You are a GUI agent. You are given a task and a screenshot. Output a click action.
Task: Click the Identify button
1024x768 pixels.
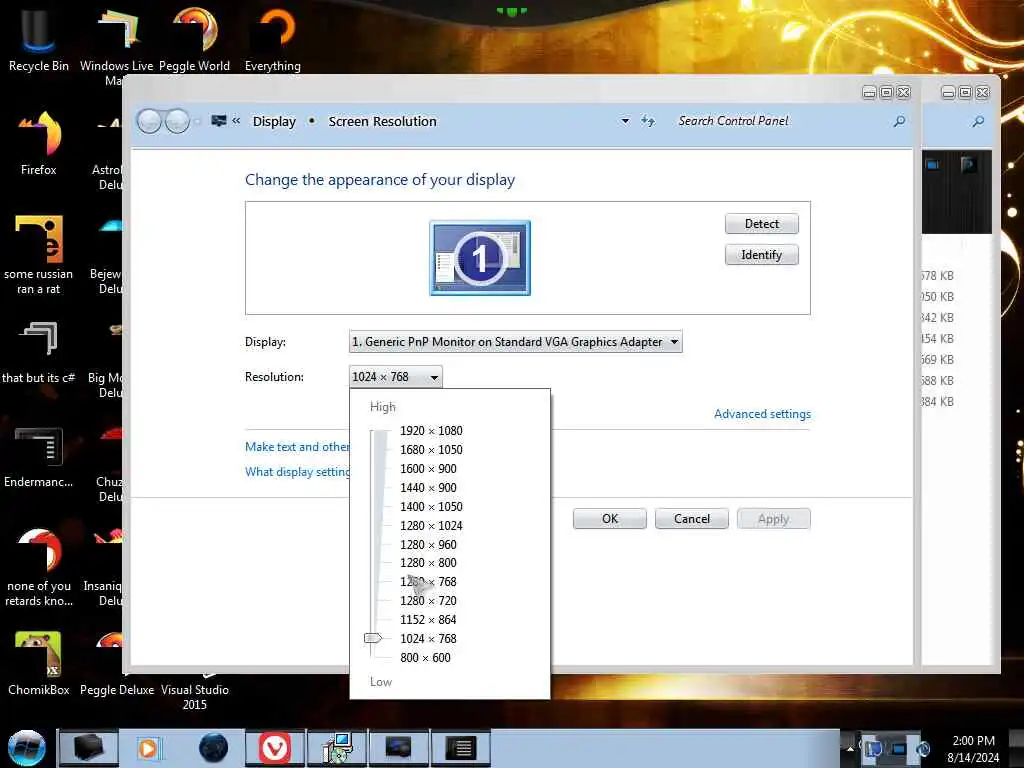pyautogui.click(x=761, y=255)
